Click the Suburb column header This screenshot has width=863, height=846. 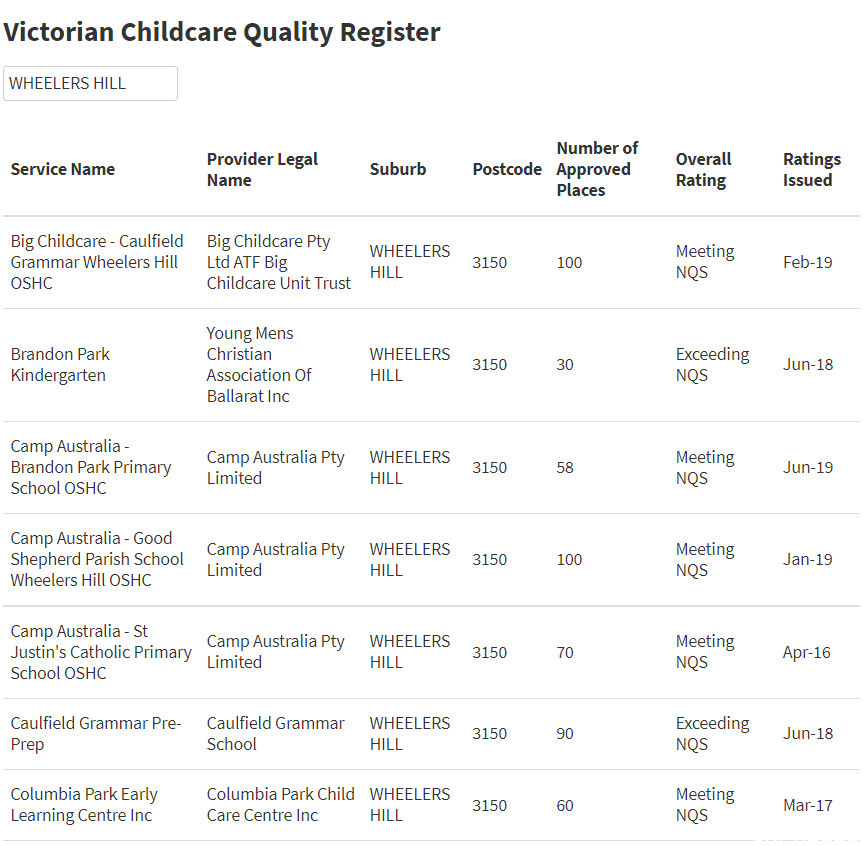pyautogui.click(x=397, y=169)
